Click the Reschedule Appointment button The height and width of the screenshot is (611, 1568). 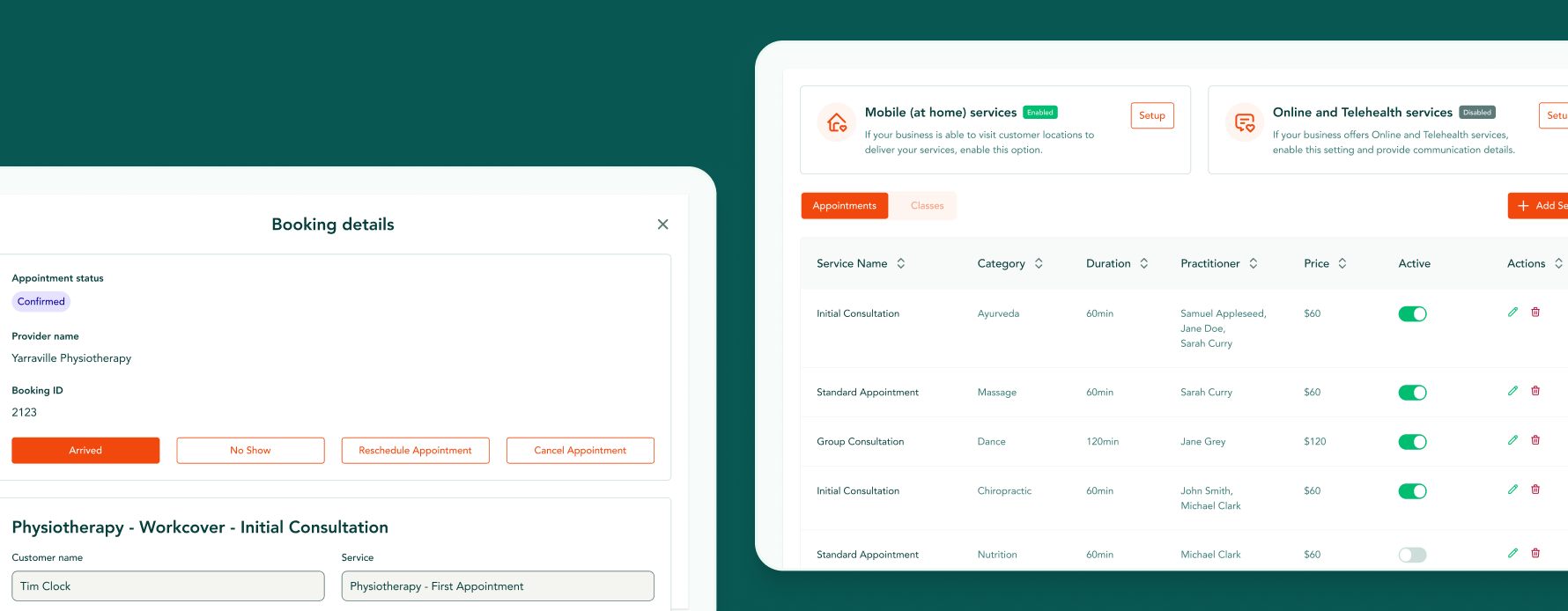pos(415,451)
